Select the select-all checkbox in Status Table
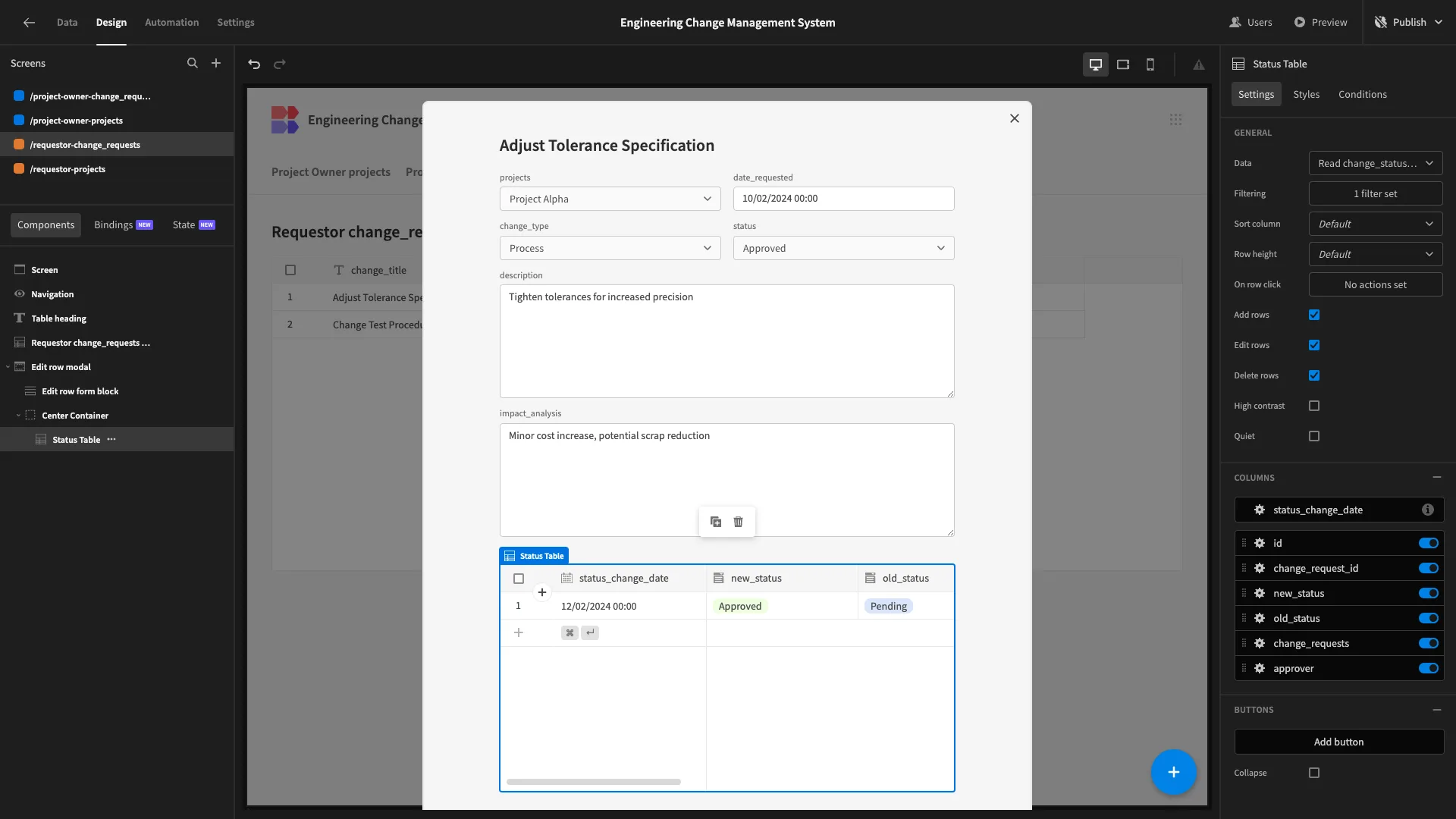 pyautogui.click(x=519, y=579)
